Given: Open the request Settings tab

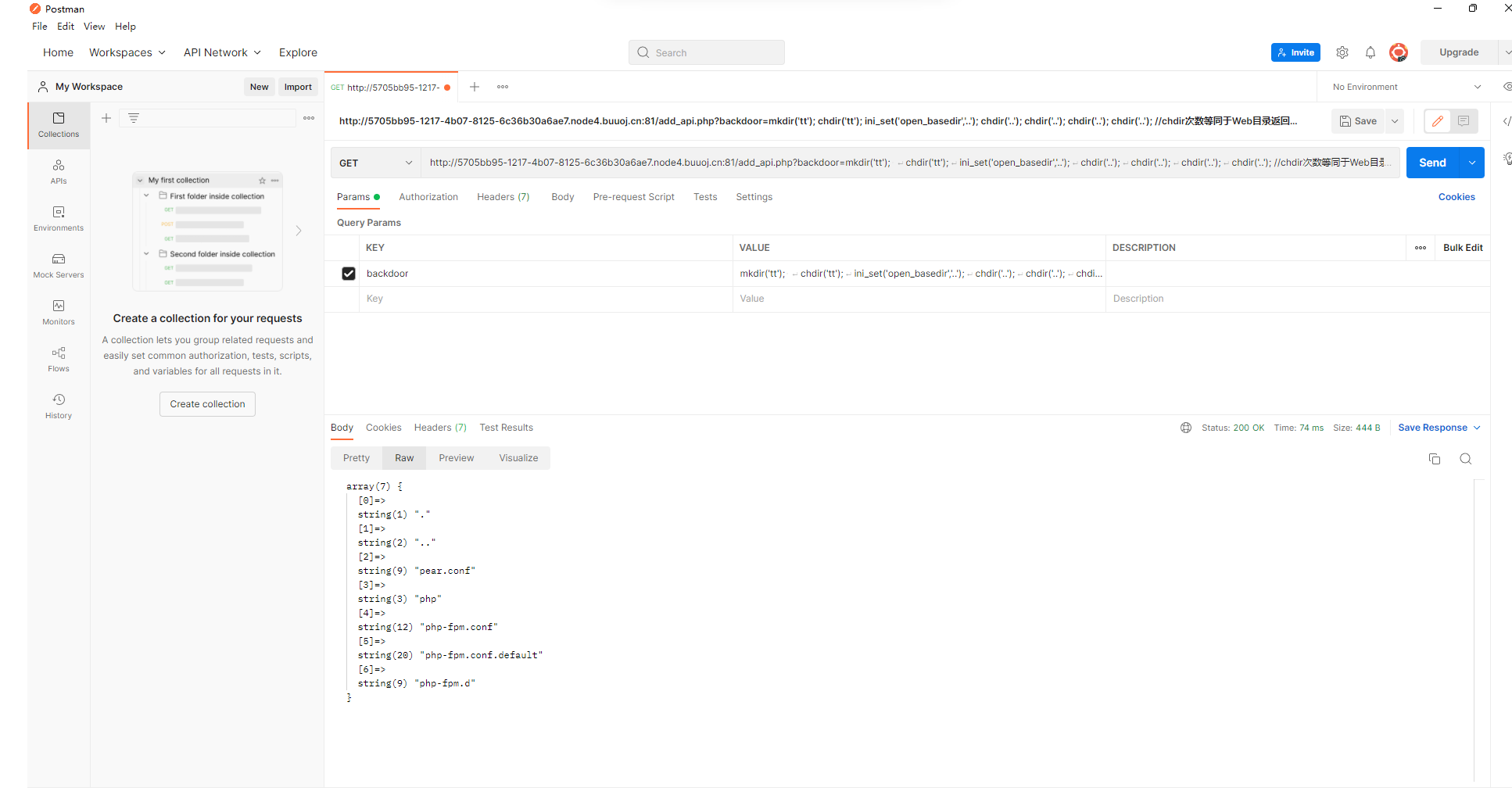Looking at the screenshot, I should (754, 197).
